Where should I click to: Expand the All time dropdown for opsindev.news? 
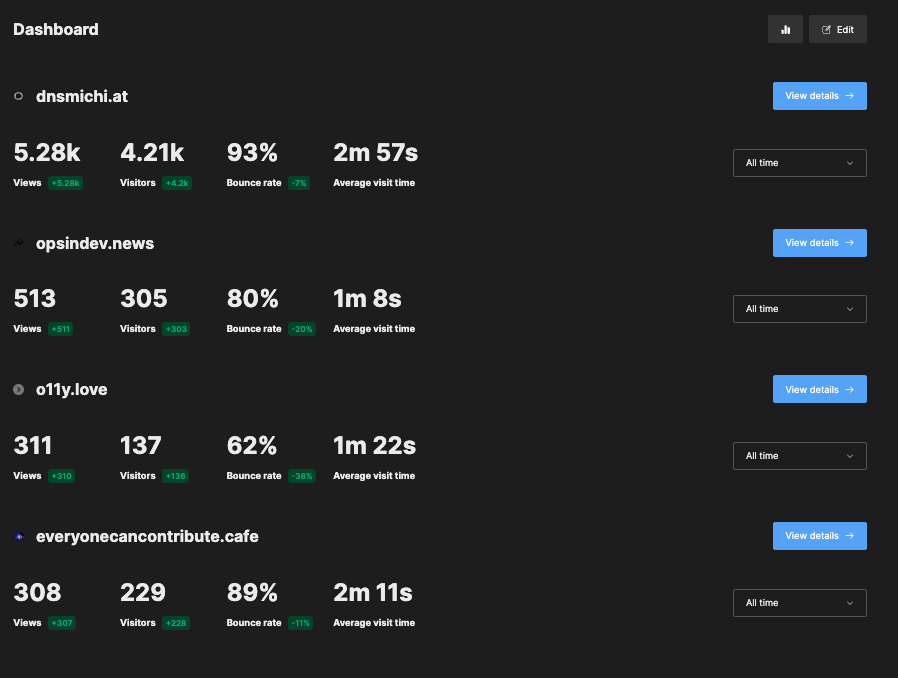[799, 309]
